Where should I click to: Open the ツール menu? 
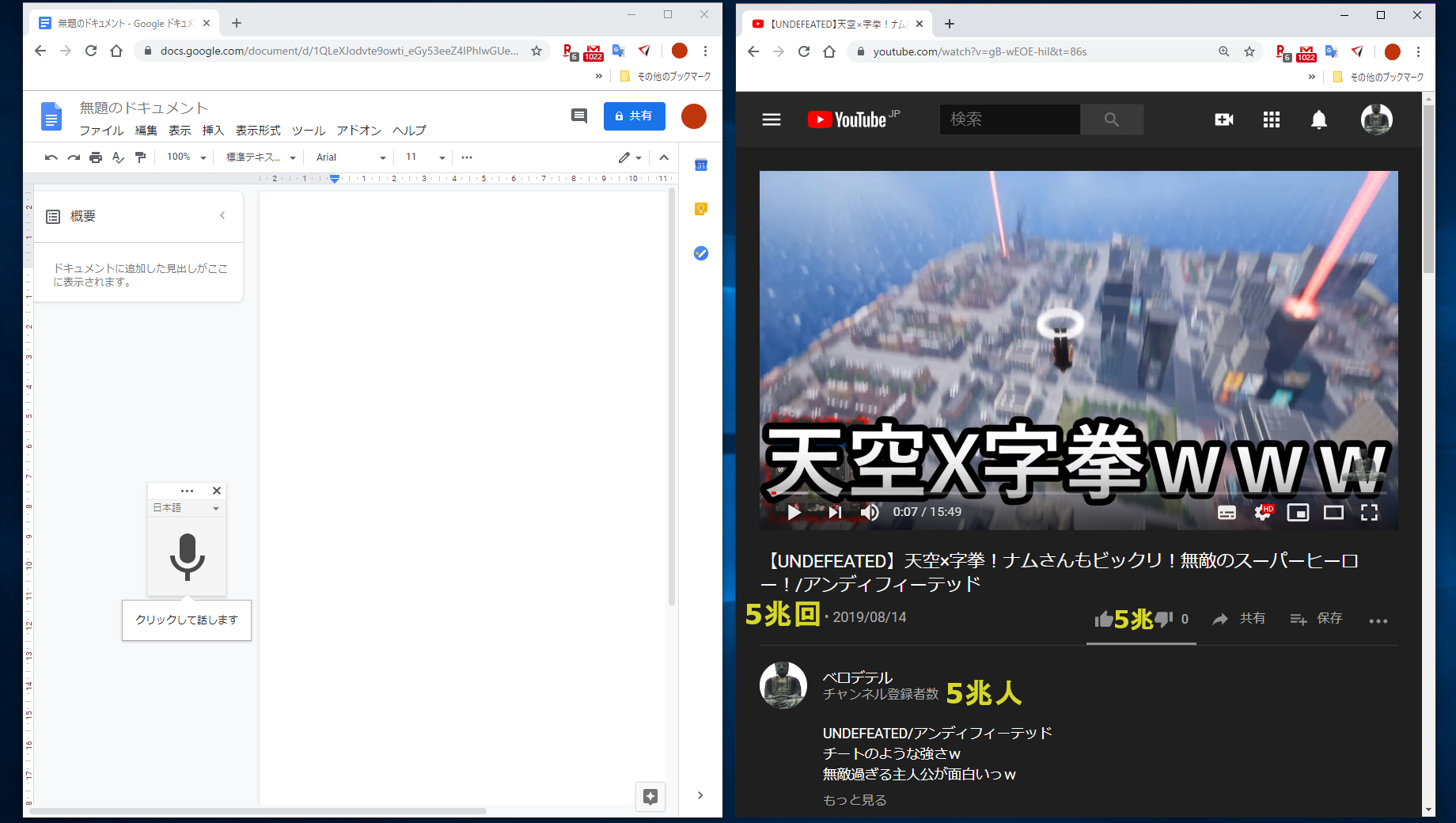pos(309,131)
